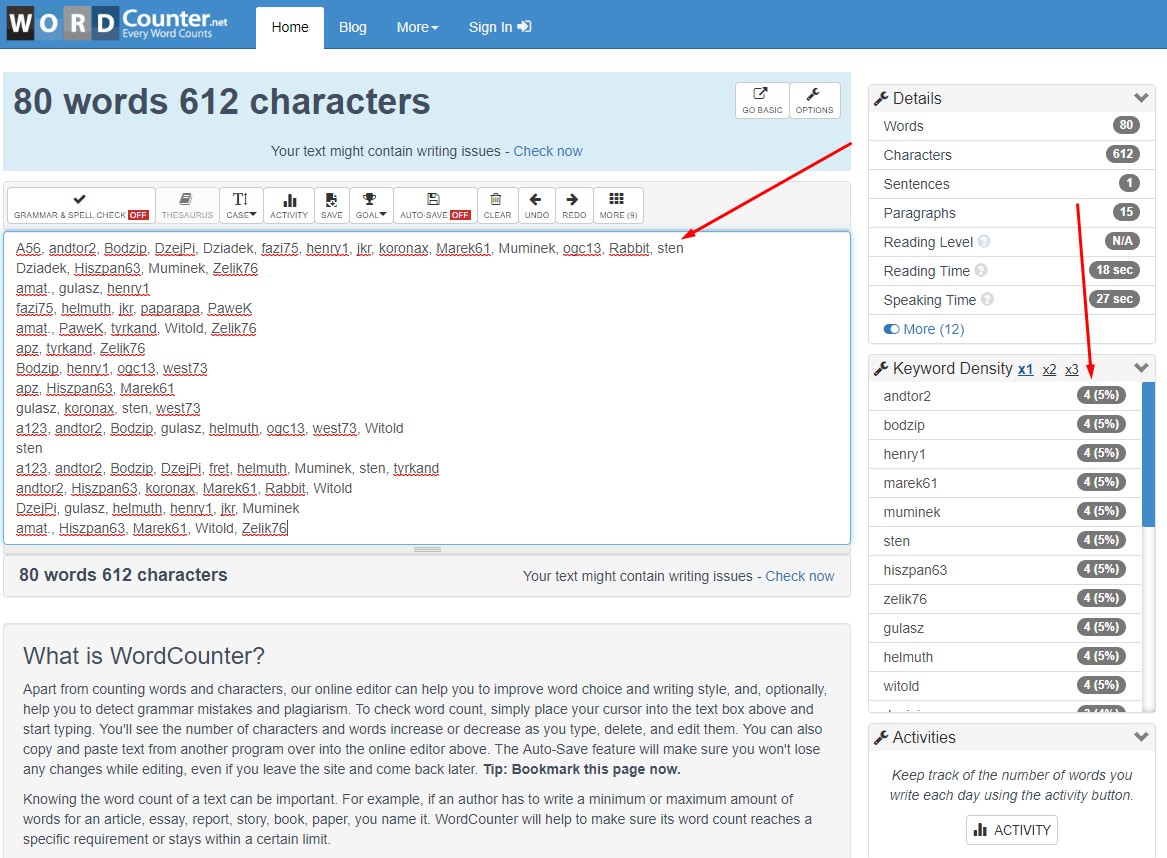1167x858 pixels.
Task: Collapse the Details panel chevron
Action: [1140, 98]
